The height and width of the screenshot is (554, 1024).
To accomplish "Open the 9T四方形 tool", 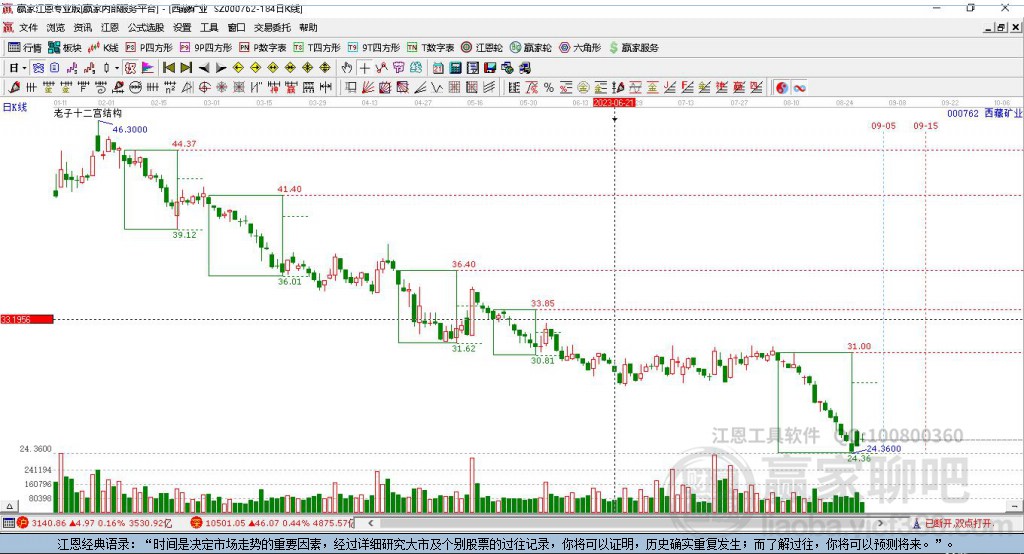I will click(x=374, y=48).
